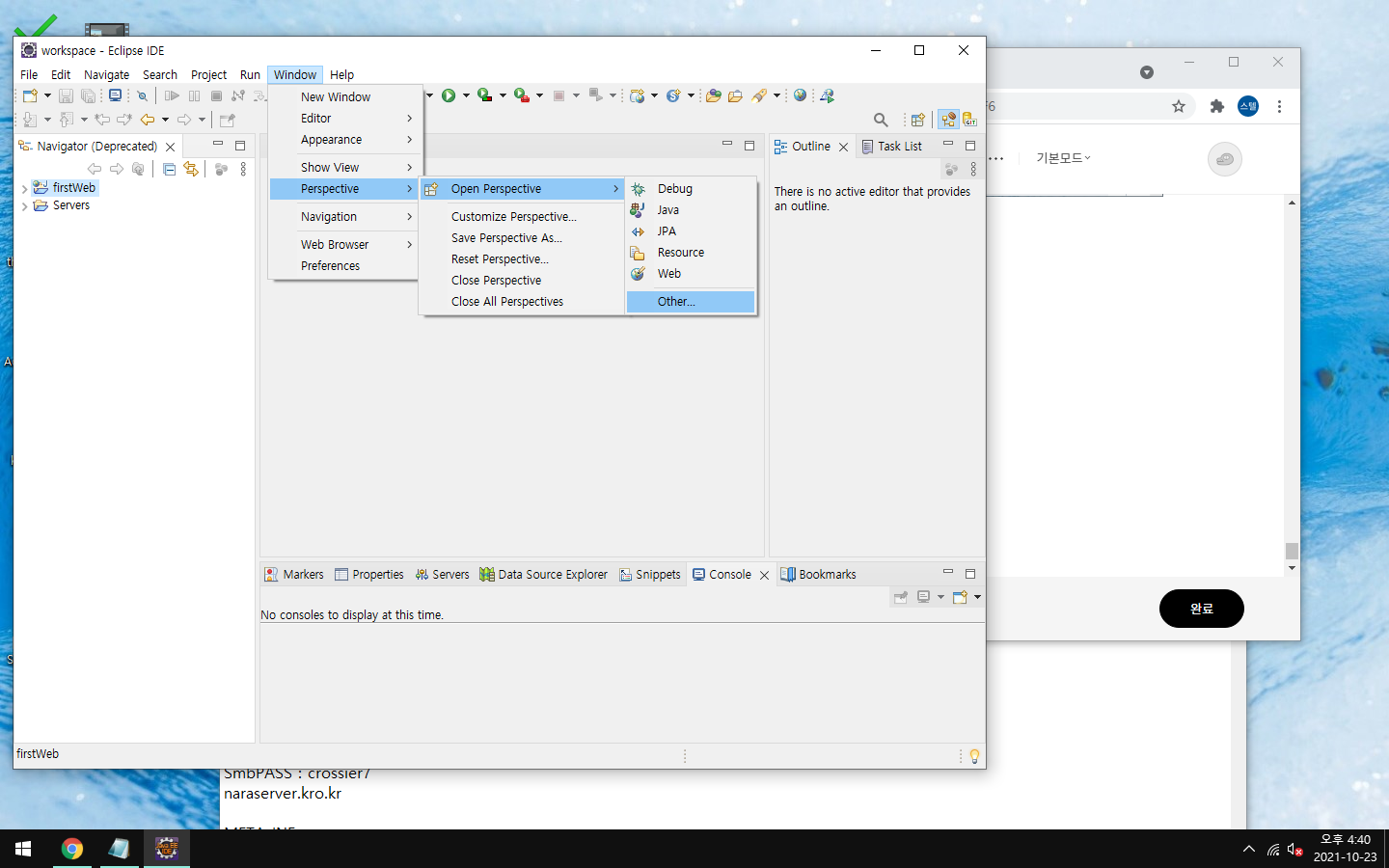
Task: Click 완료 button in Chrome window
Action: (1201, 609)
